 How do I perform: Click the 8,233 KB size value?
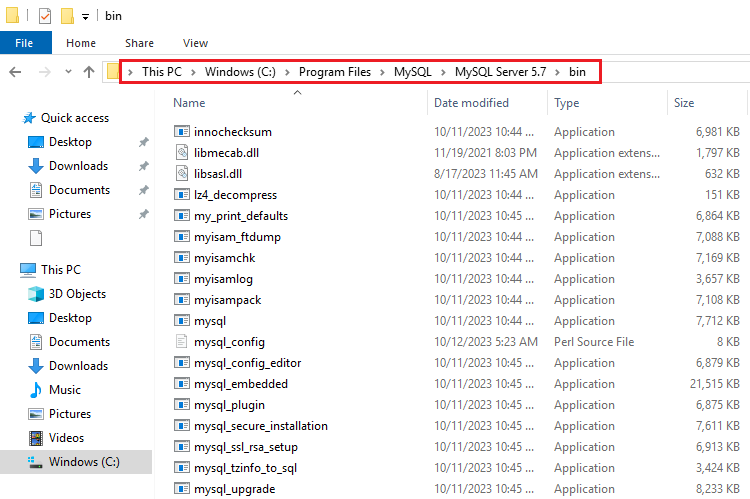[718, 489]
